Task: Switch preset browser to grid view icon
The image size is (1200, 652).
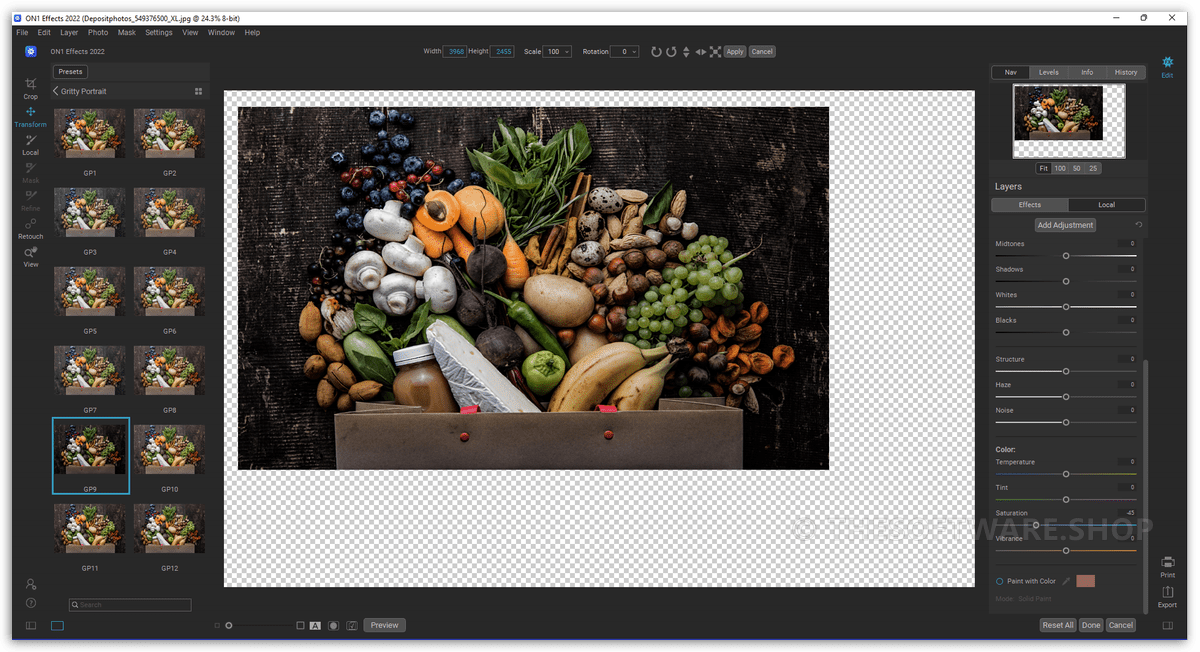Action: [198, 91]
